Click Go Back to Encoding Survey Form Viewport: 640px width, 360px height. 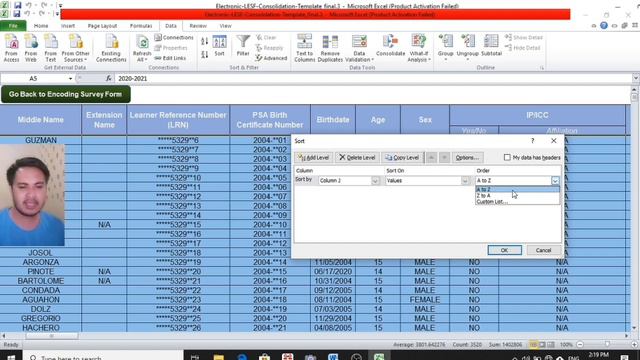65,94
